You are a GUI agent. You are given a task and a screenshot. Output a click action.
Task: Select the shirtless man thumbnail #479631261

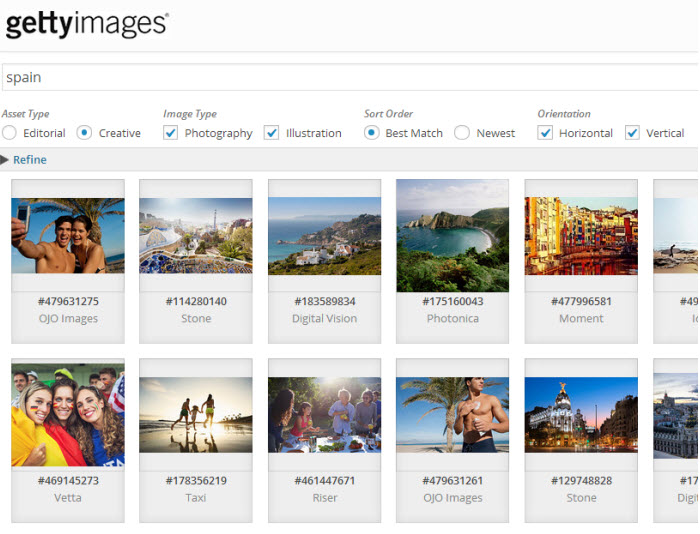tap(452, 415)
